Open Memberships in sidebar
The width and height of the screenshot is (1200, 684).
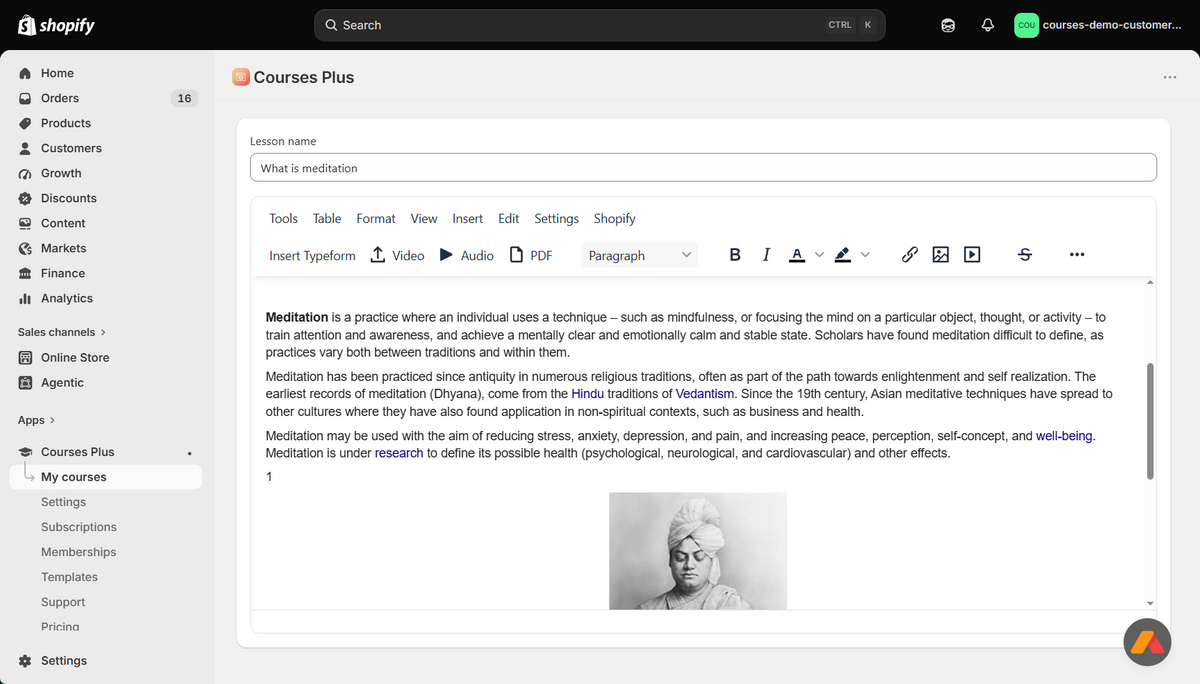click(79, 552)
